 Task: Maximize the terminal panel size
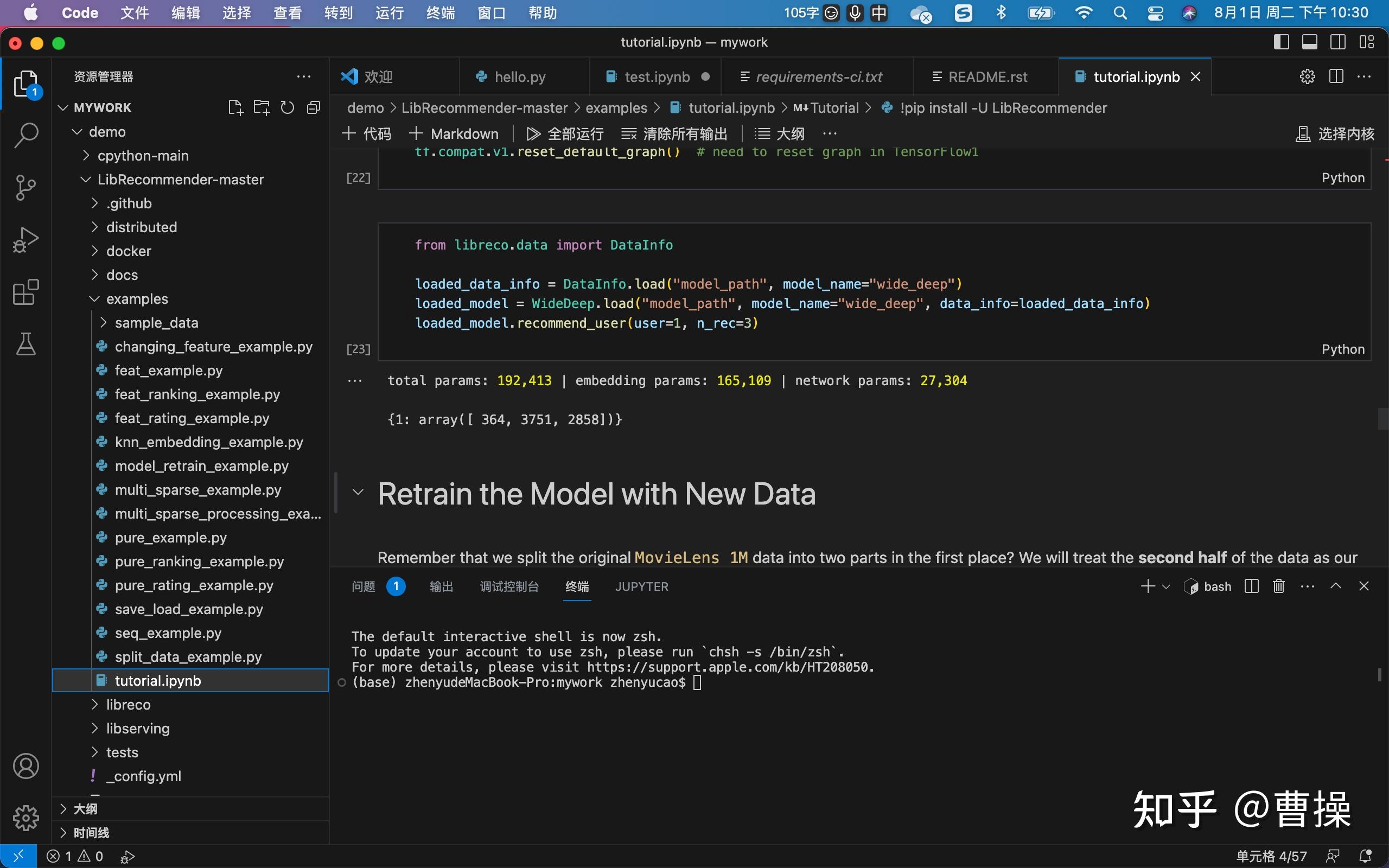[1336, 586]
